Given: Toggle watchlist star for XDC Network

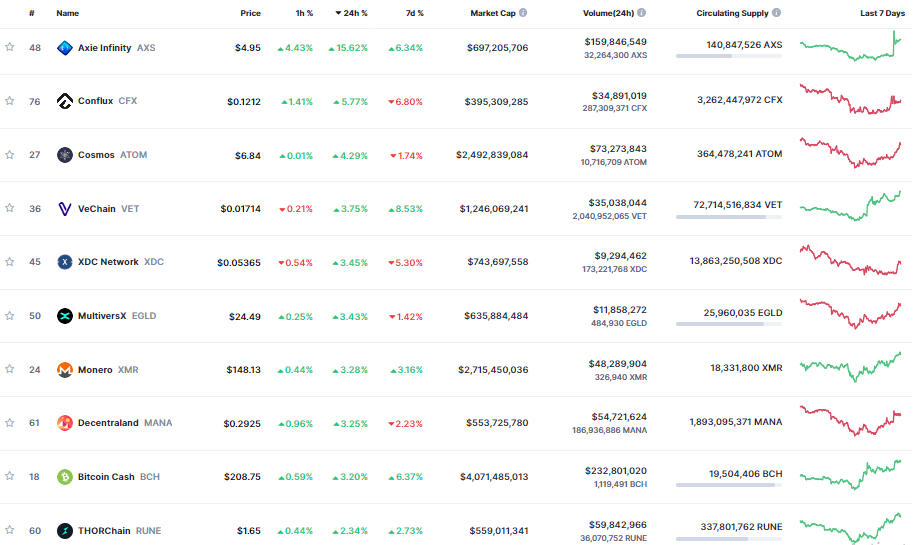Looking at the screenshot, I should point(10,262).
